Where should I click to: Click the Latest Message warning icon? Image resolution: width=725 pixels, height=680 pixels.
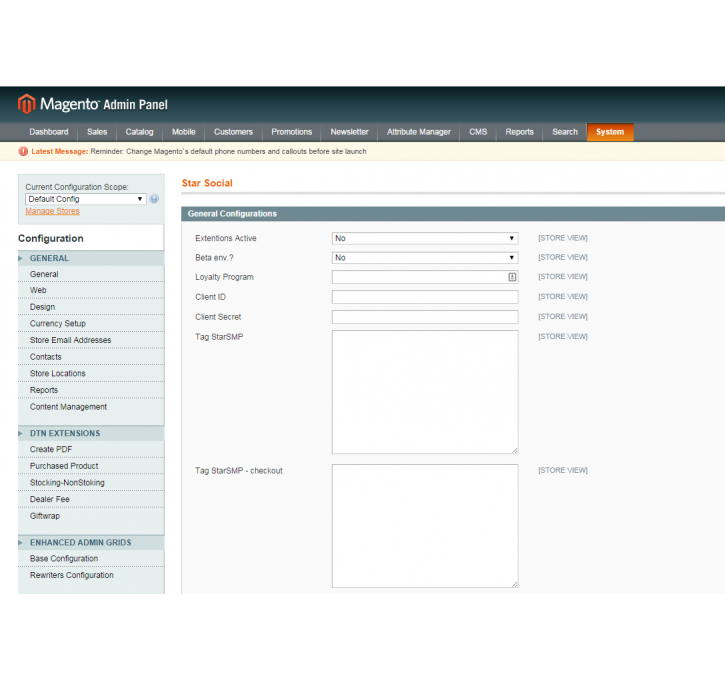[x=23, y=152]
